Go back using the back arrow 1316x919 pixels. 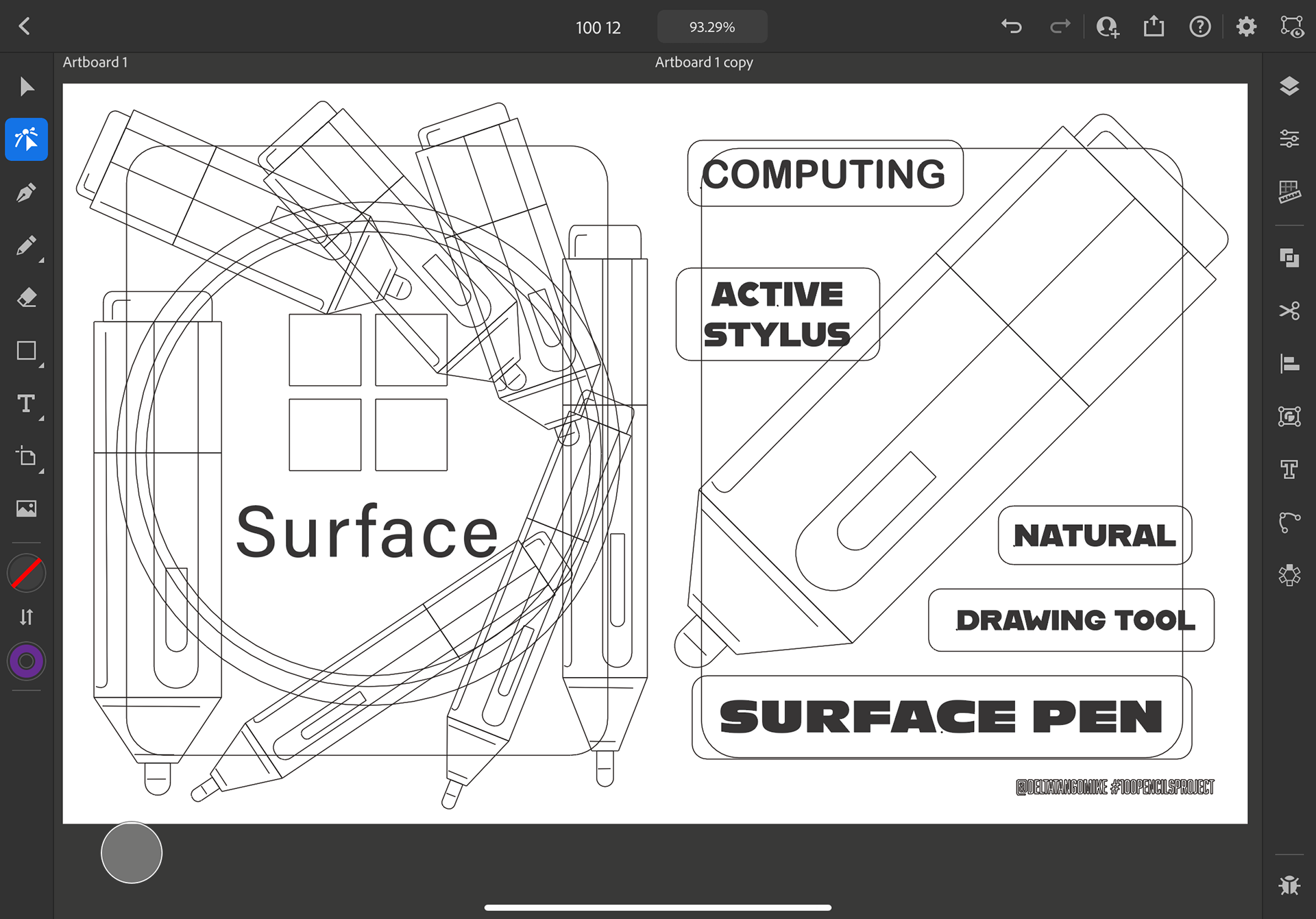25,27
